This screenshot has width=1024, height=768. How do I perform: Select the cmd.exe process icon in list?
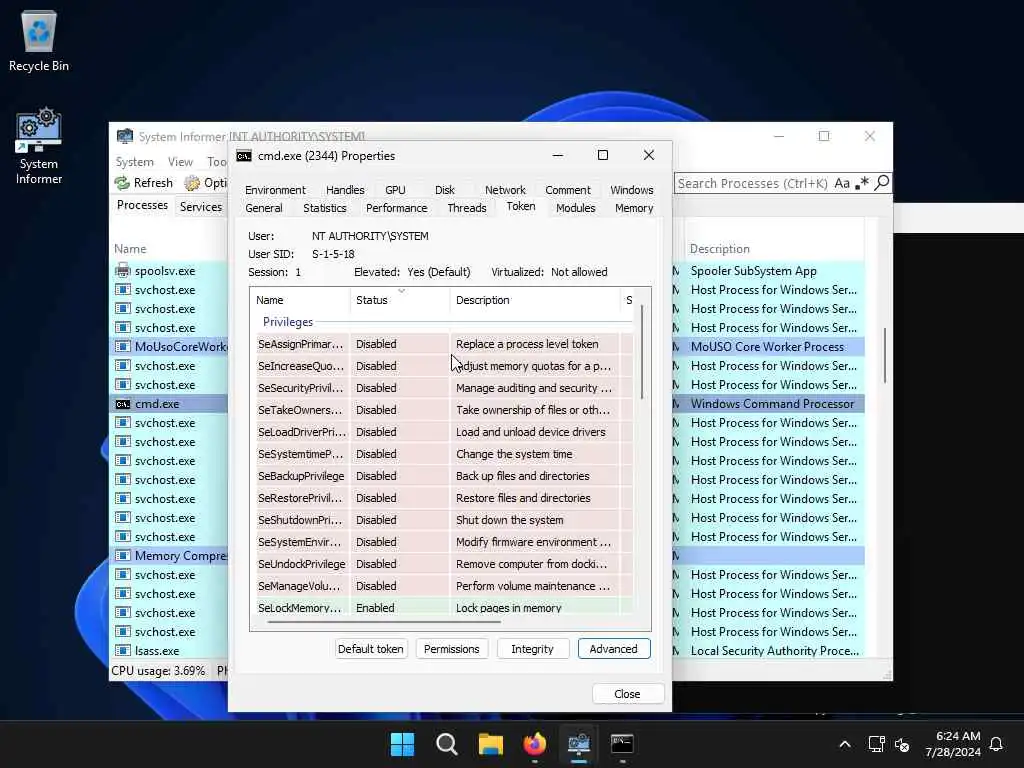[x=123, y=404]
